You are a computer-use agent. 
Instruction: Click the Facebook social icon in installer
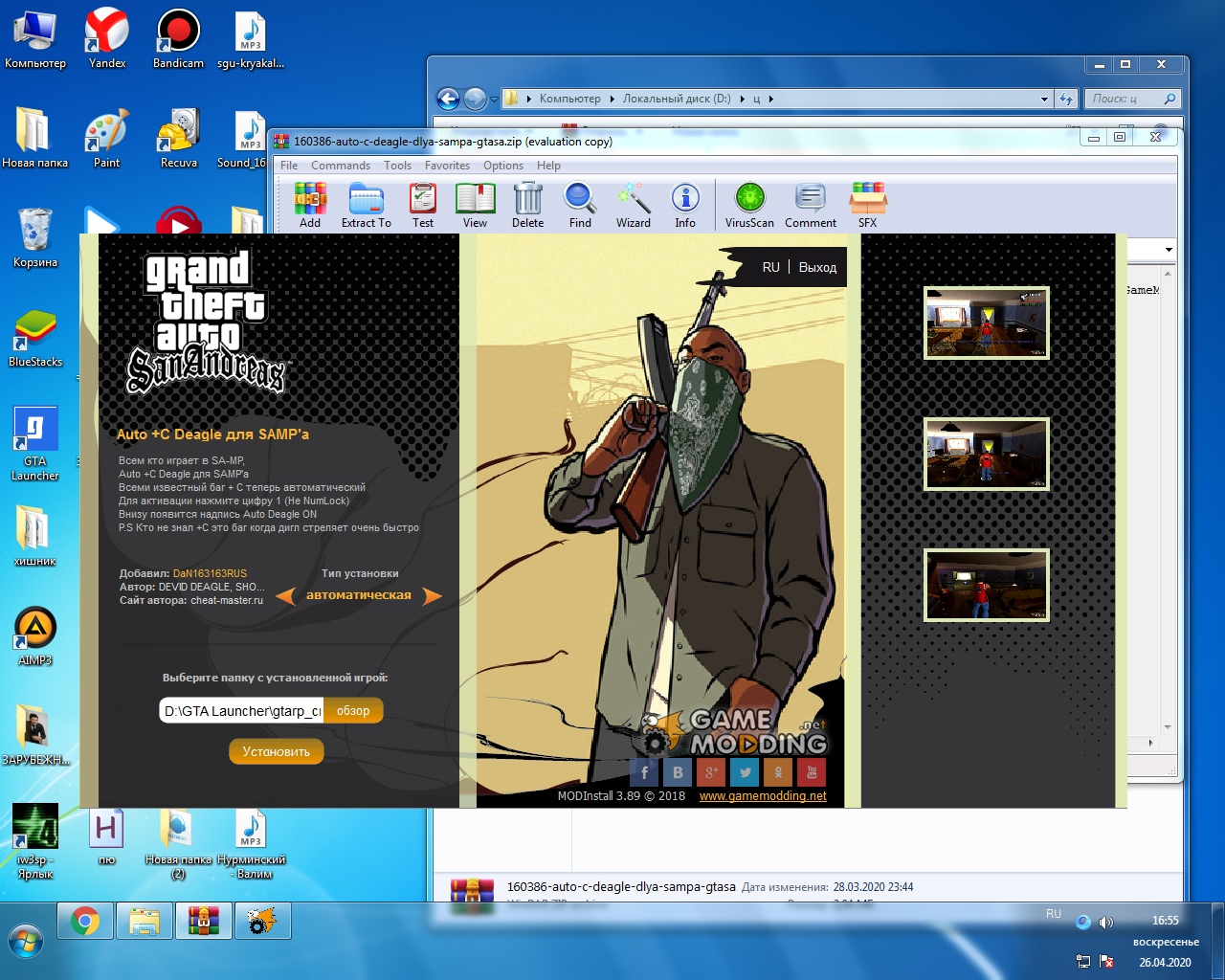pyautogui.click(x=644, y=771)
